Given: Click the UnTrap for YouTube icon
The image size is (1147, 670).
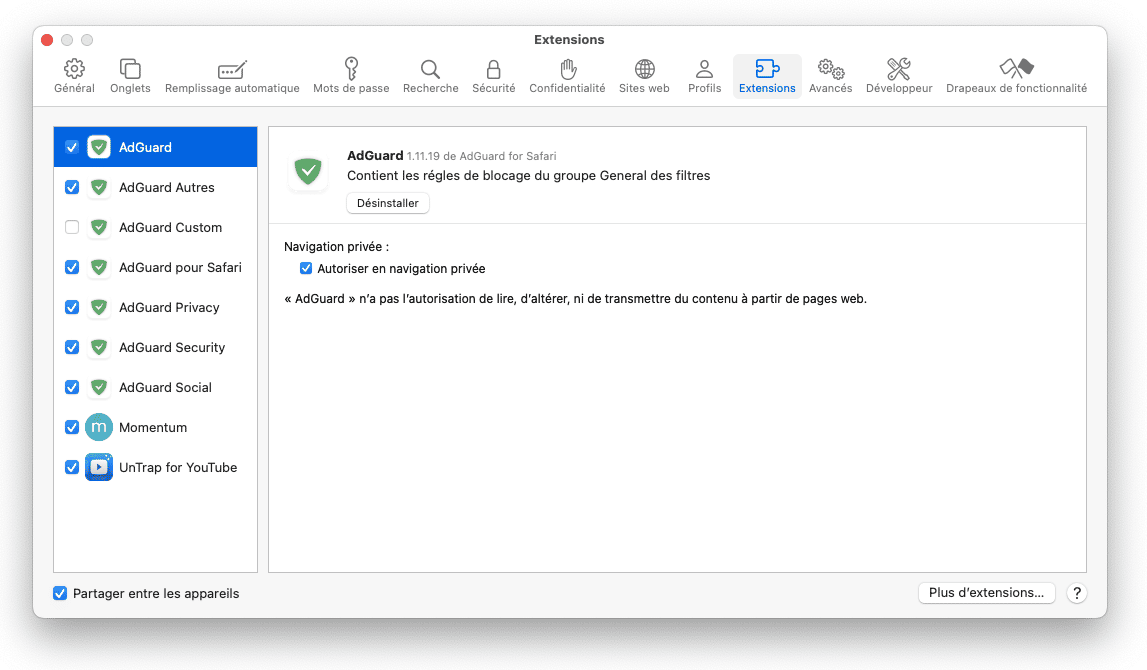Looking at the screenshot, I should click(x=99, y=467).
